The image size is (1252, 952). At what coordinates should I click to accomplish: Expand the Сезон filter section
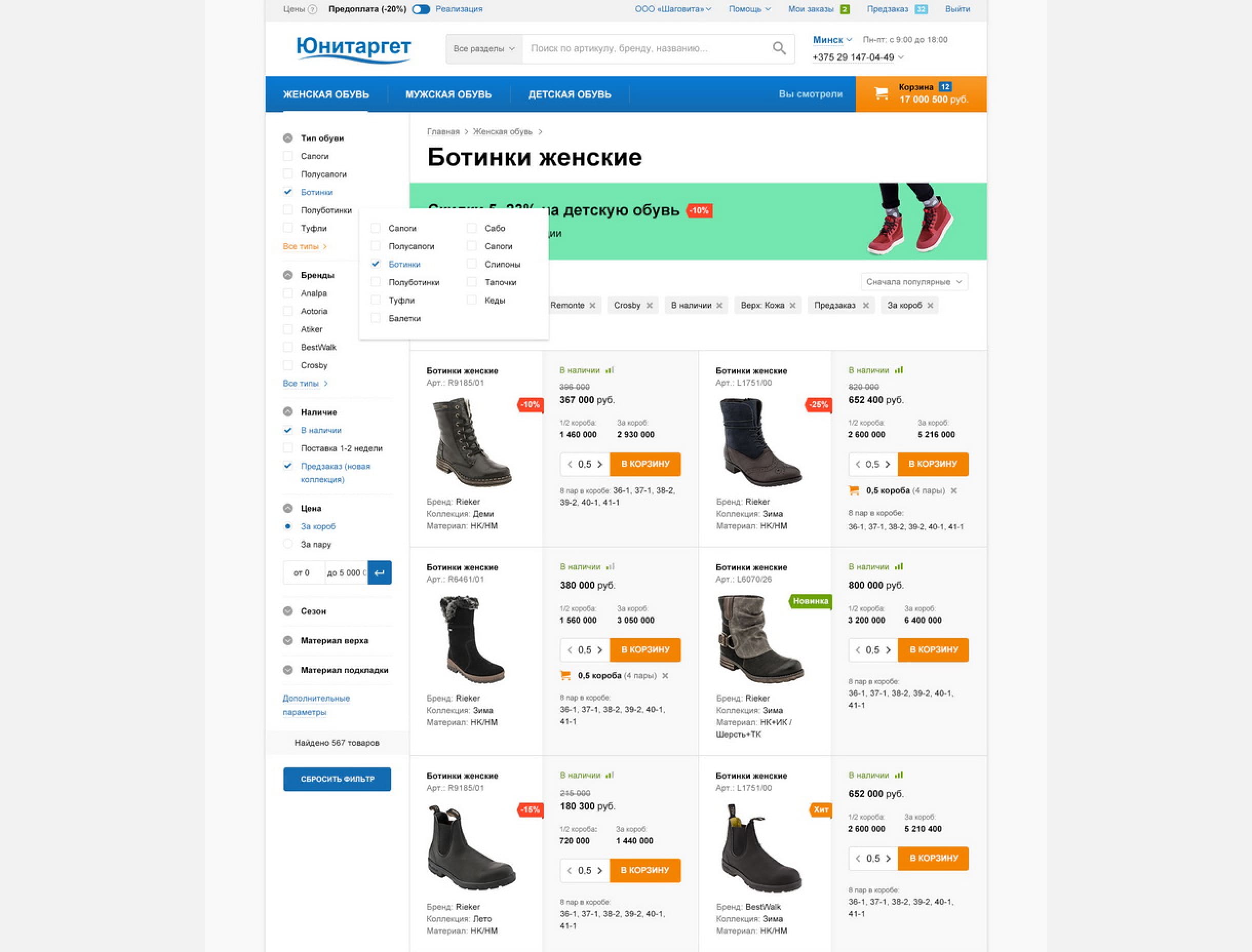pyautogui.click(x=288, y=611)
